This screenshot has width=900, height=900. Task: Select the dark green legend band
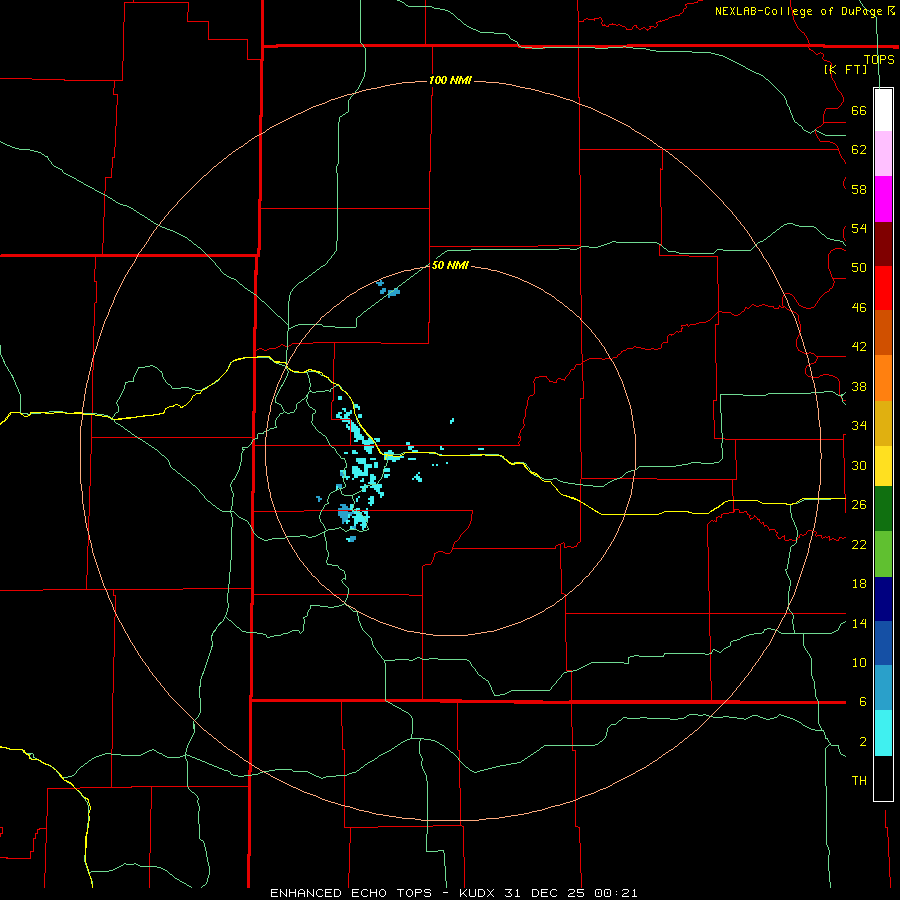point(883,509)
